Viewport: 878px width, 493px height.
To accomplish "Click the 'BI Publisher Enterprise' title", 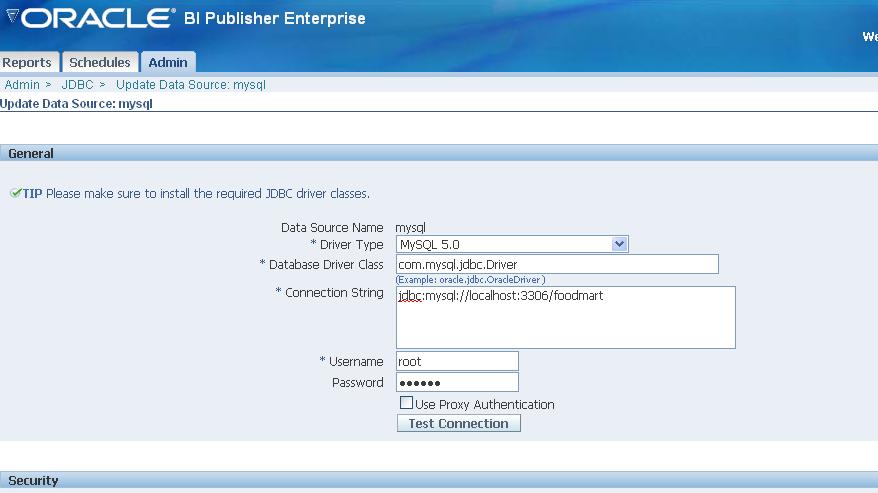I will pos(274,18).
